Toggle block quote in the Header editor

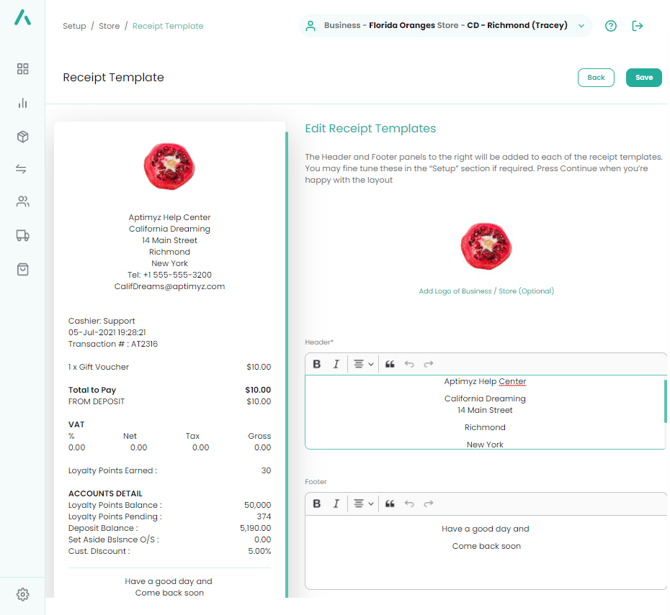tap(390, 364)
